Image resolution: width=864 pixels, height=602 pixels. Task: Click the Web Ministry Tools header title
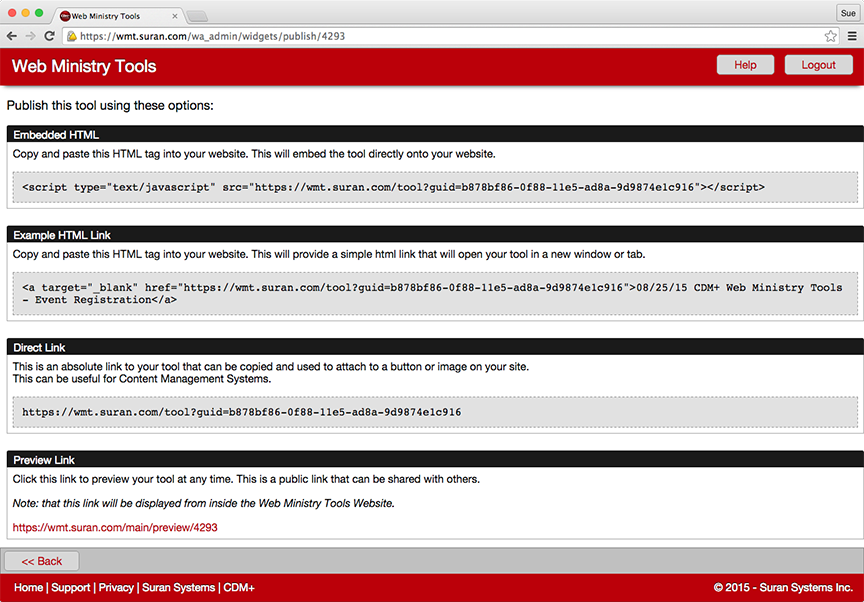click(84, 66)
